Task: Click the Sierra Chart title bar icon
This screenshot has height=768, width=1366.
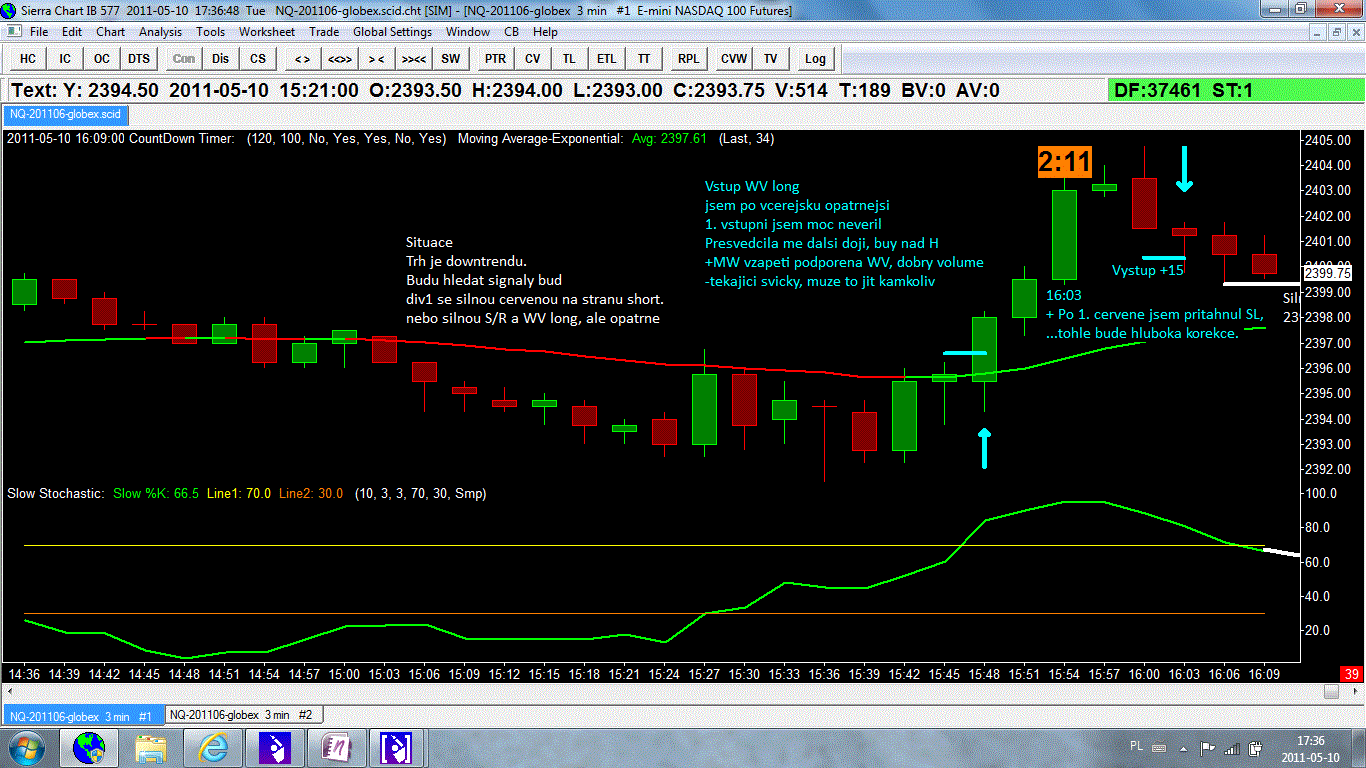Action: point(10,10)
